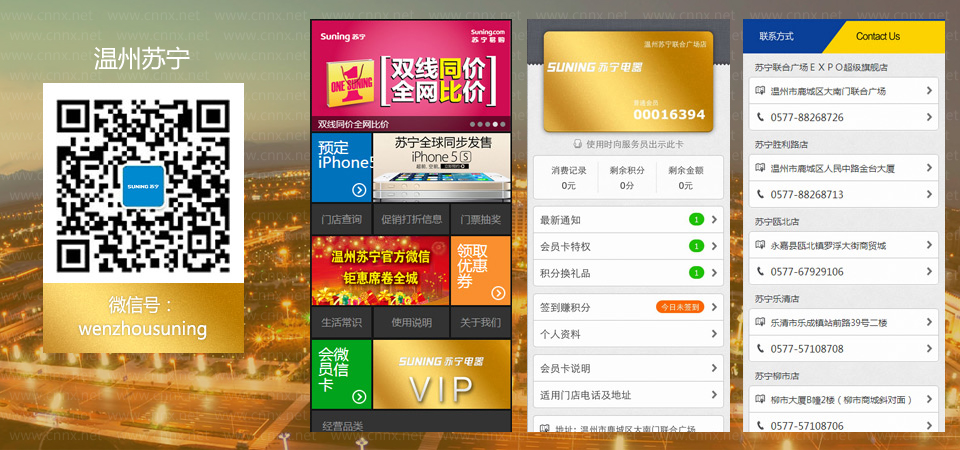Open 使用说明 menu item
Image resolution: width=960 pixels, height=450 pixels.
pos(411,323)
